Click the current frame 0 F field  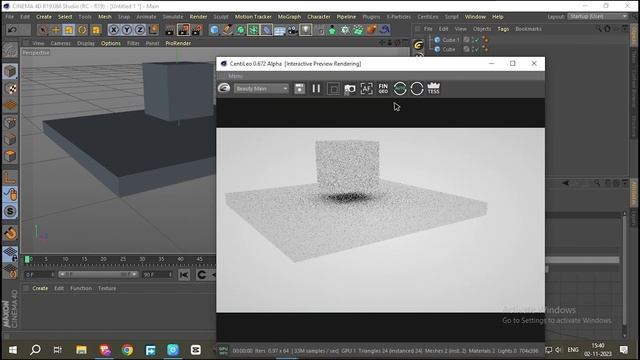tap(39, 275)
